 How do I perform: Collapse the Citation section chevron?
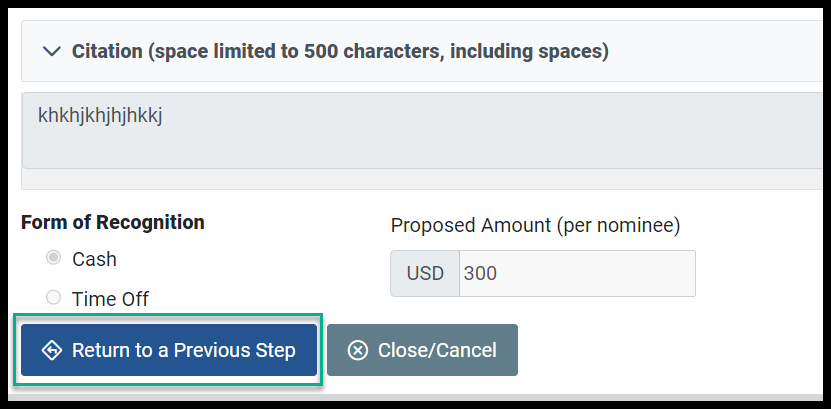click(x=51, y=51)
